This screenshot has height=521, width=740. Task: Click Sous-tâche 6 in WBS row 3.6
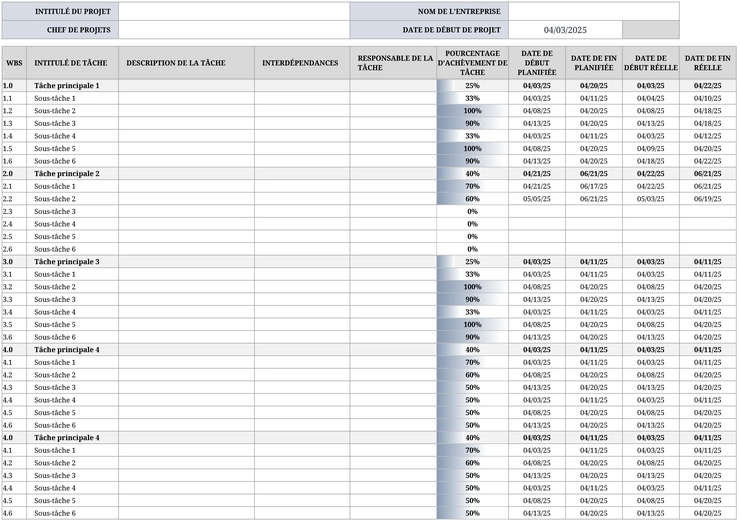[55, 337]
